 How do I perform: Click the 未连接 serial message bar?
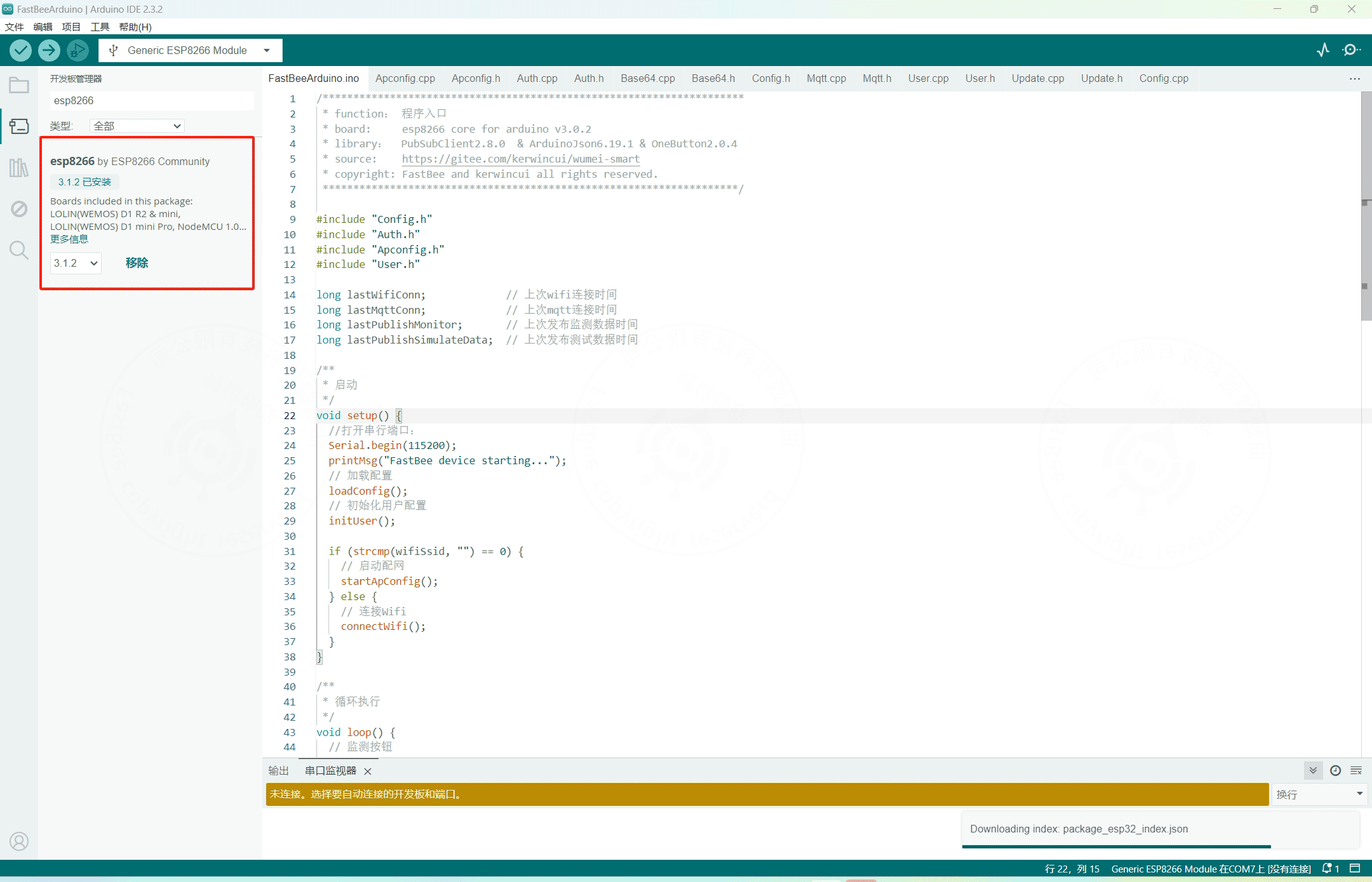point(767,794)
